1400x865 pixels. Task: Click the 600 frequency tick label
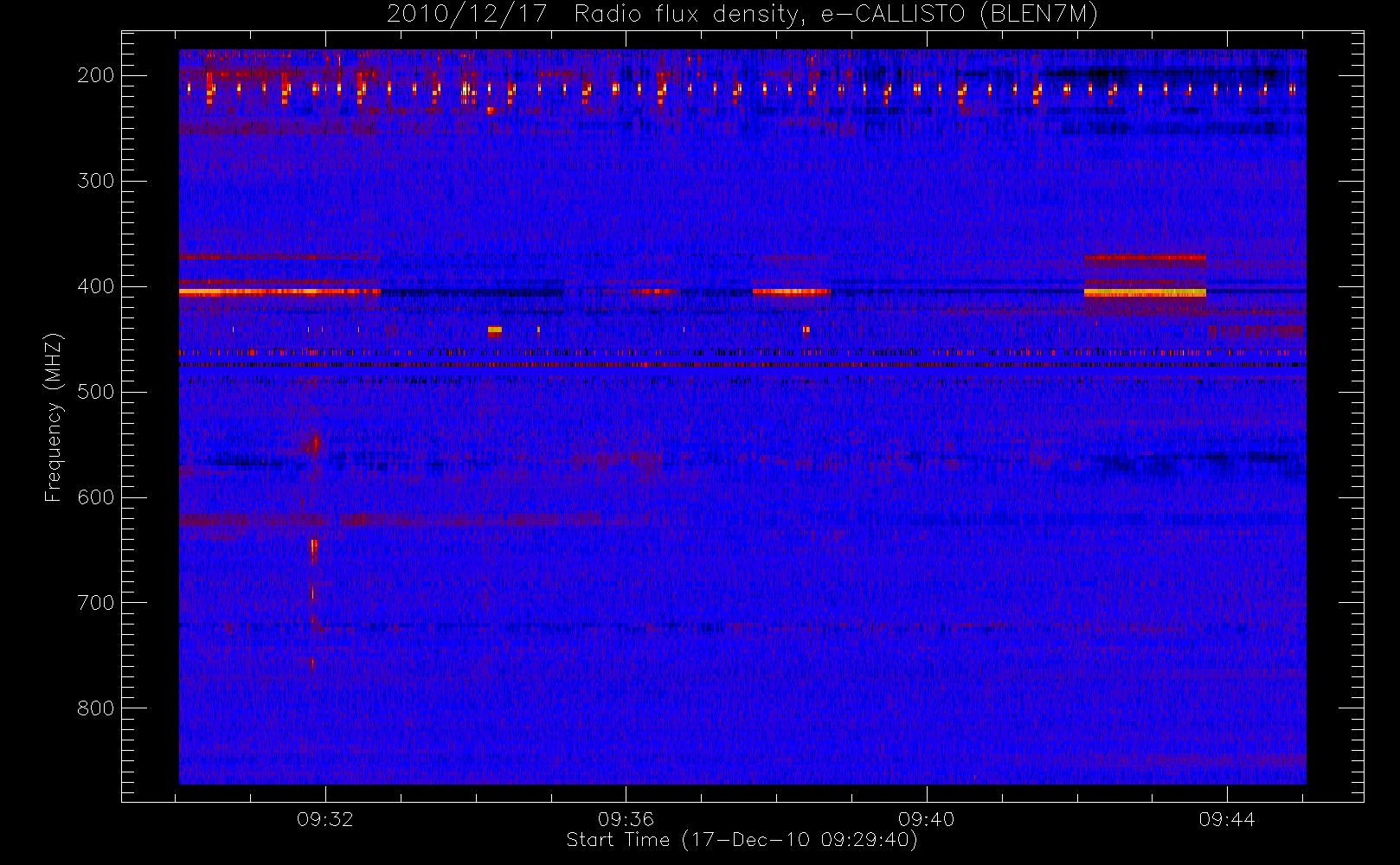point(96,497)
